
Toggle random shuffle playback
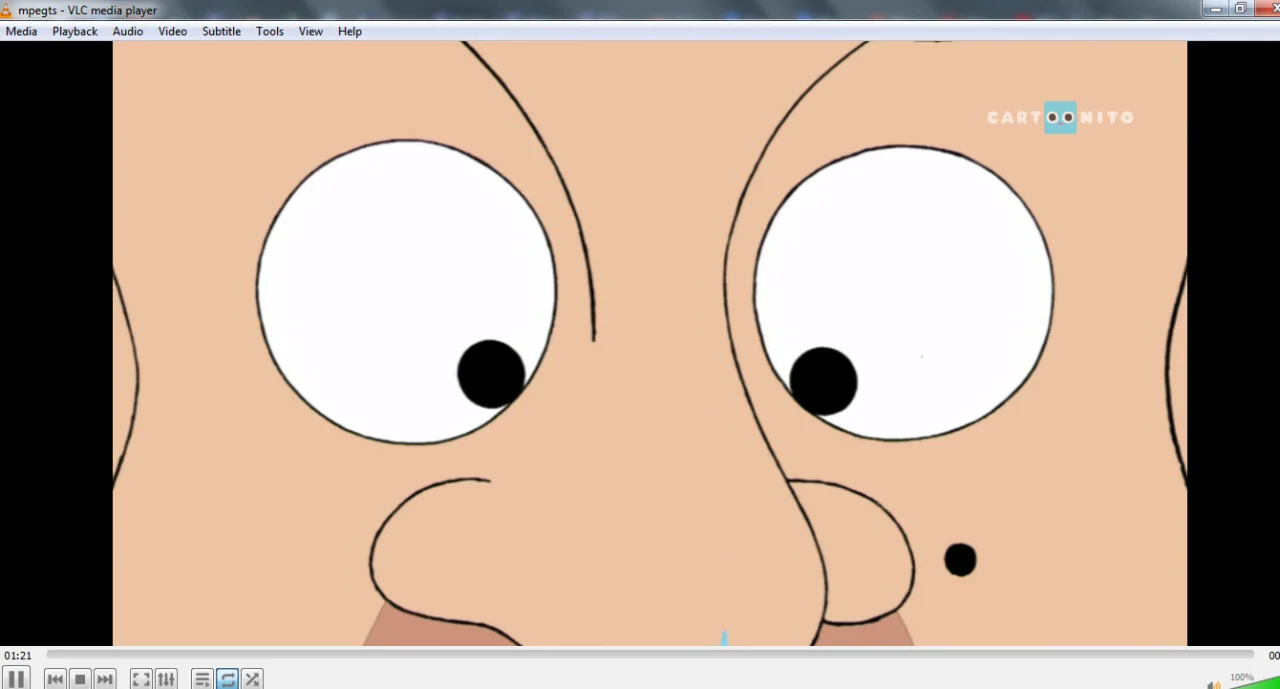point(252,679)
